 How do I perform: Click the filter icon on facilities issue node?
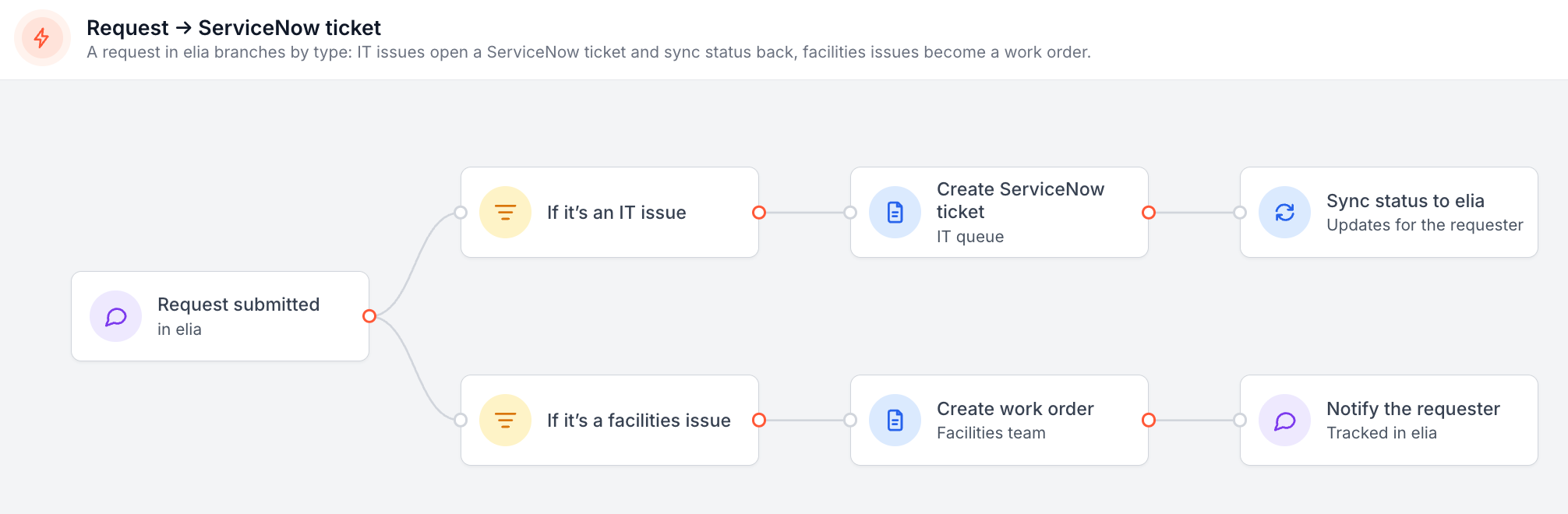click(x=506, y=421)
